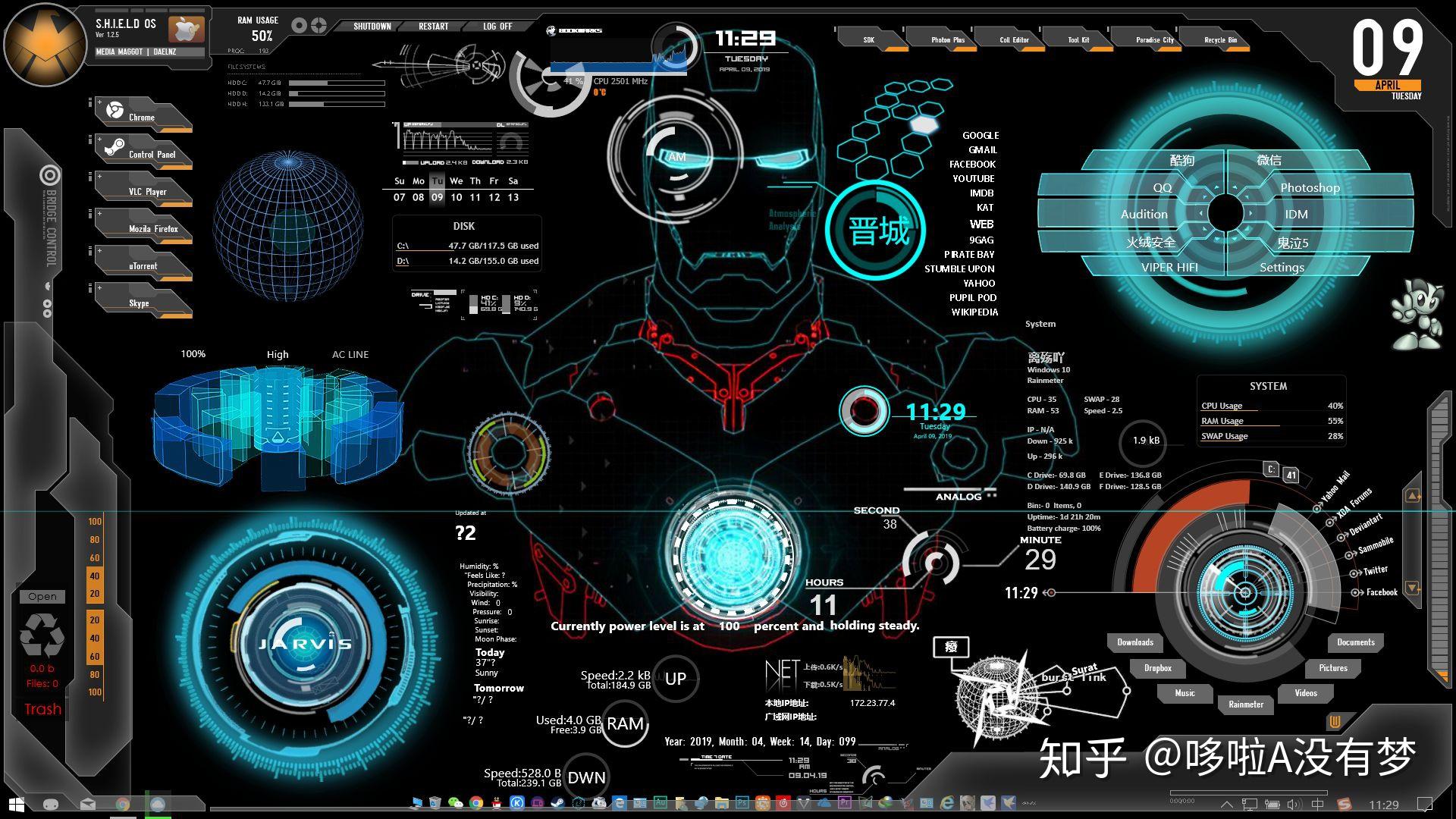Click the down arrow on the right edge panel

click(x=1412, y=588)
